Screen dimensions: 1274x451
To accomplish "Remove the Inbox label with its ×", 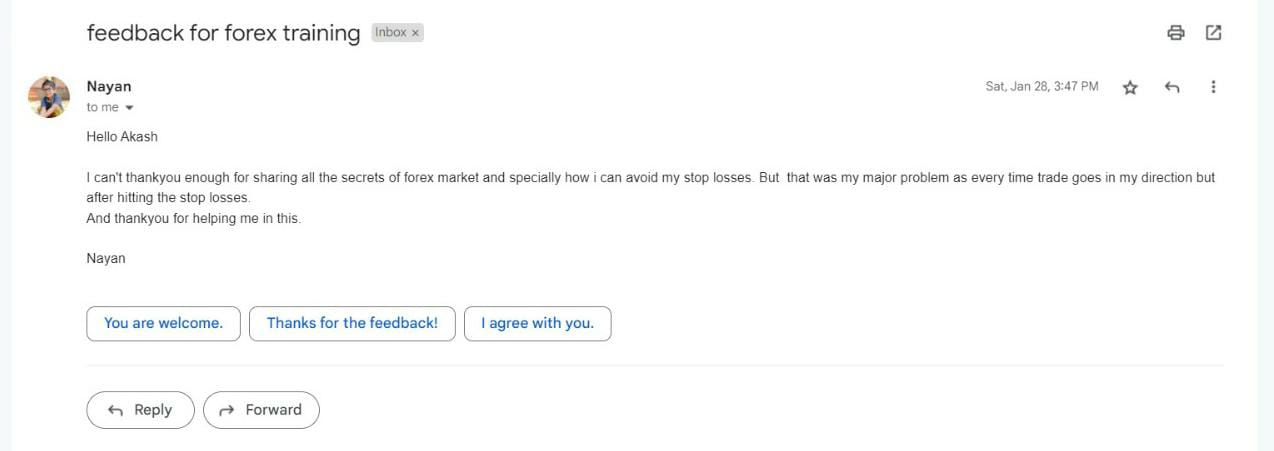I will (416, 33).
